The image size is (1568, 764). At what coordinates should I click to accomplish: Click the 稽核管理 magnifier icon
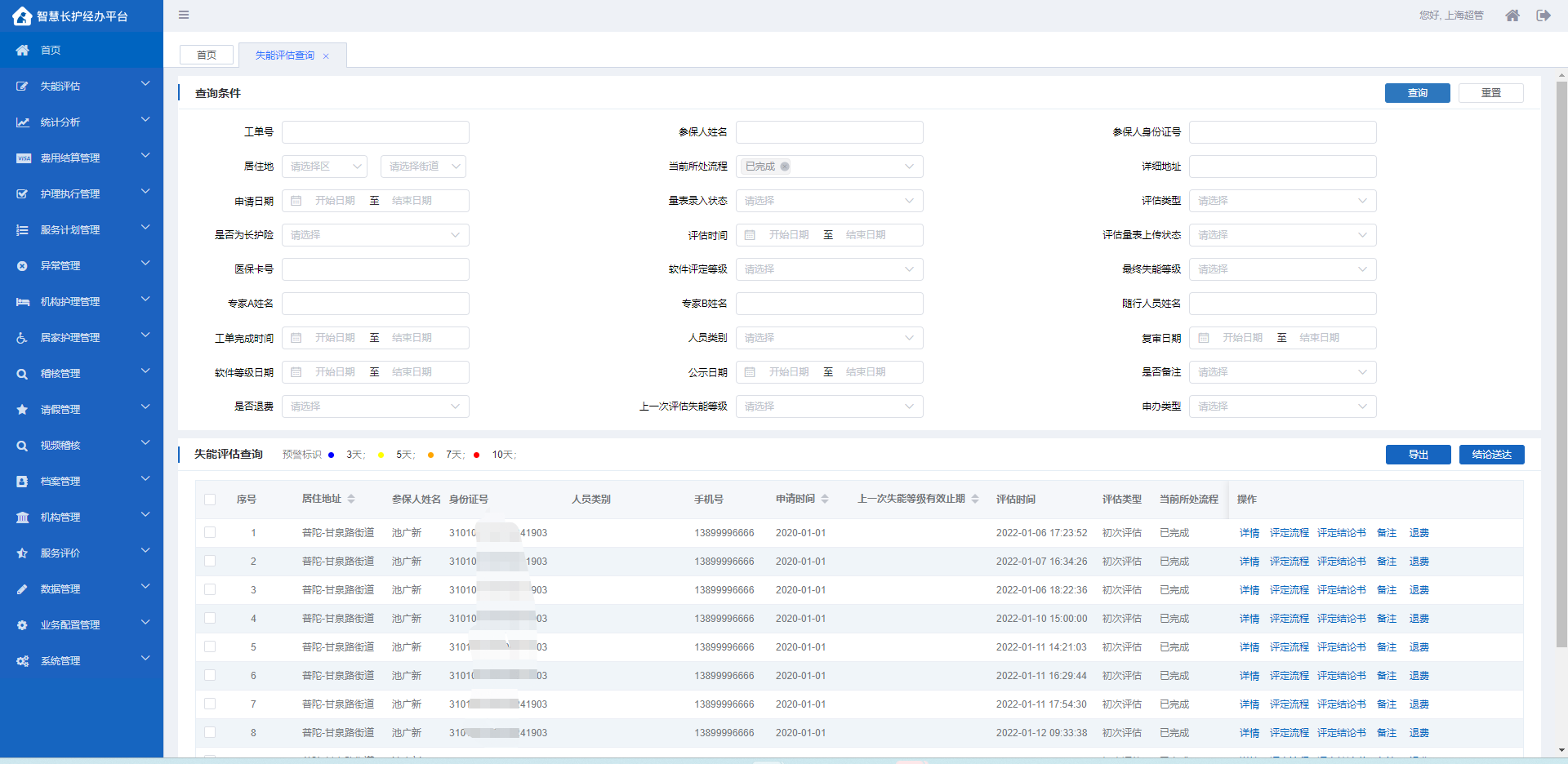tap(22, 373)
